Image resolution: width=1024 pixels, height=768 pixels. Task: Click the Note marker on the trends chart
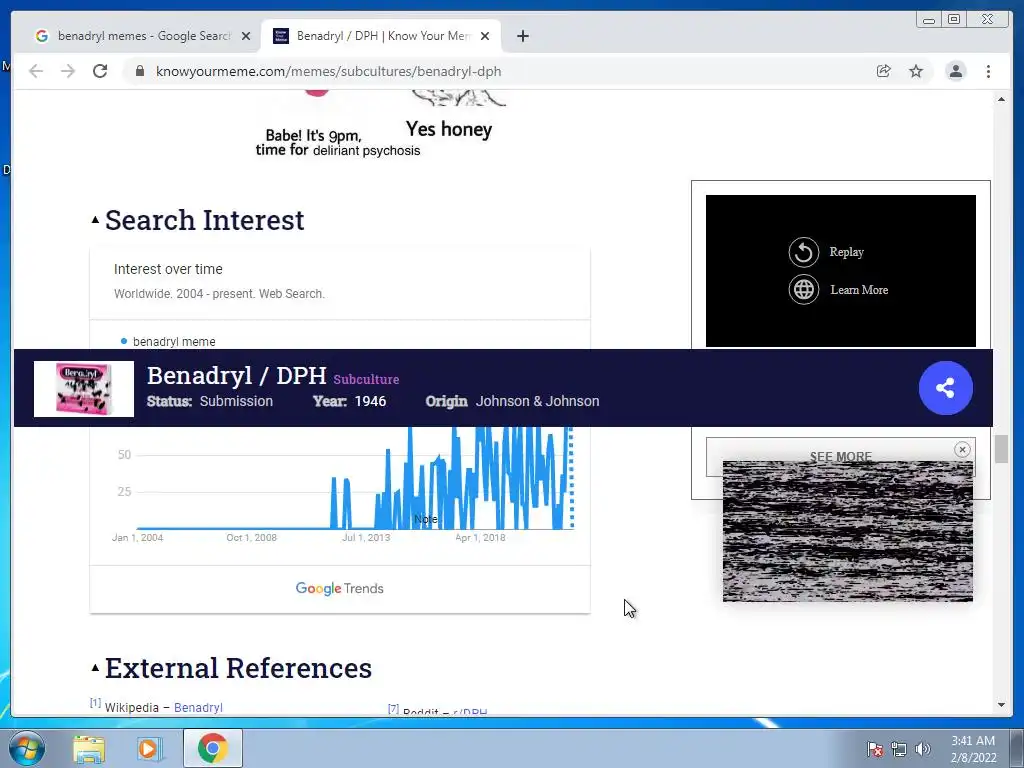click(x=426, y=519)
